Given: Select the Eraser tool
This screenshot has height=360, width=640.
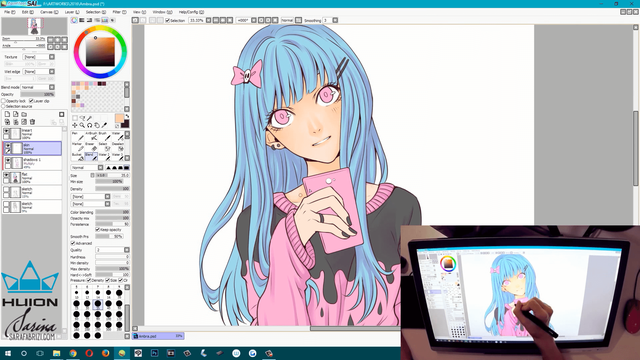Looking at the screenshot, I should pos(90,147).
